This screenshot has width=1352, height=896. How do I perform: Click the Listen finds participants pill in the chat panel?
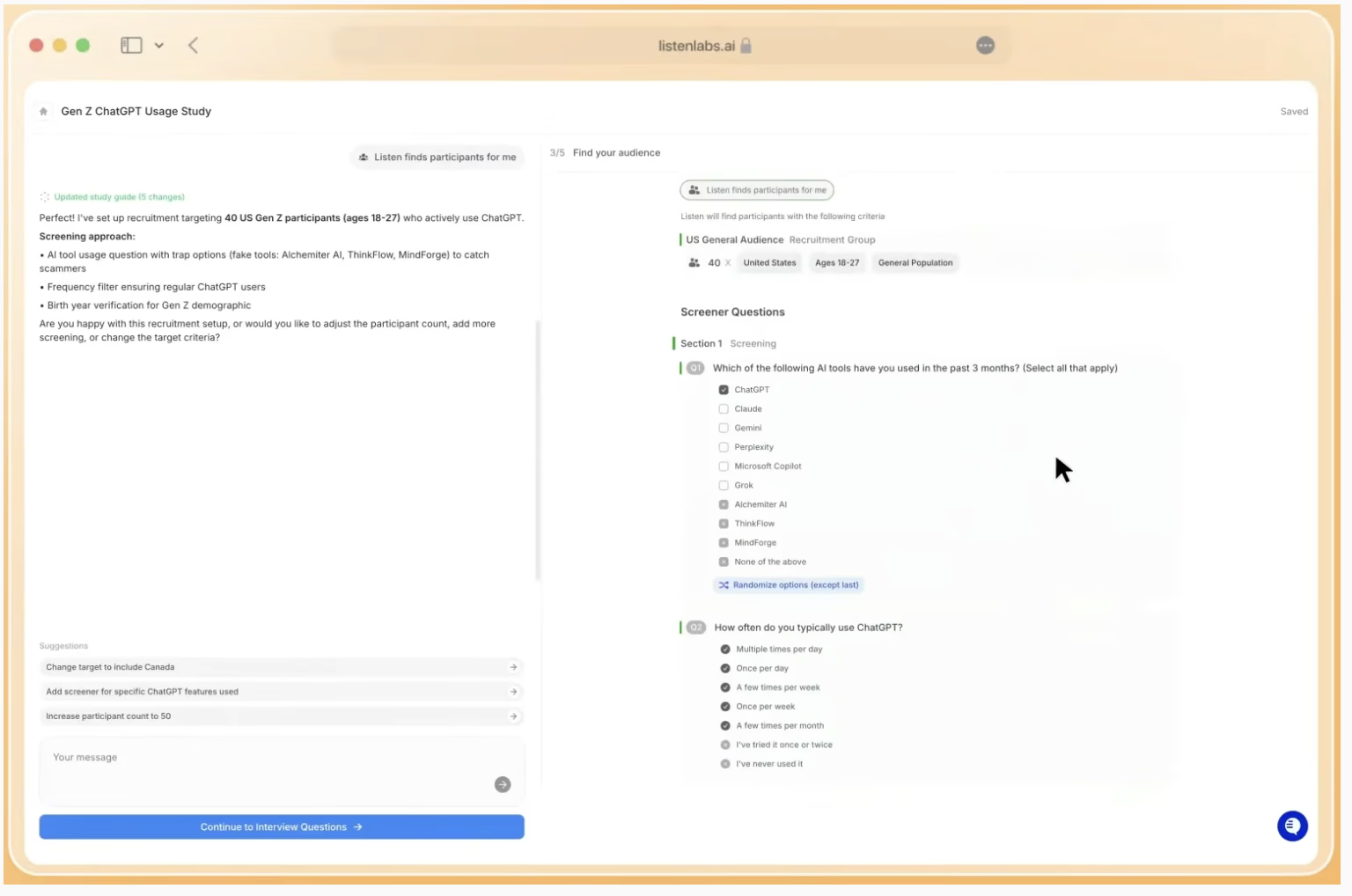point(437,158)
